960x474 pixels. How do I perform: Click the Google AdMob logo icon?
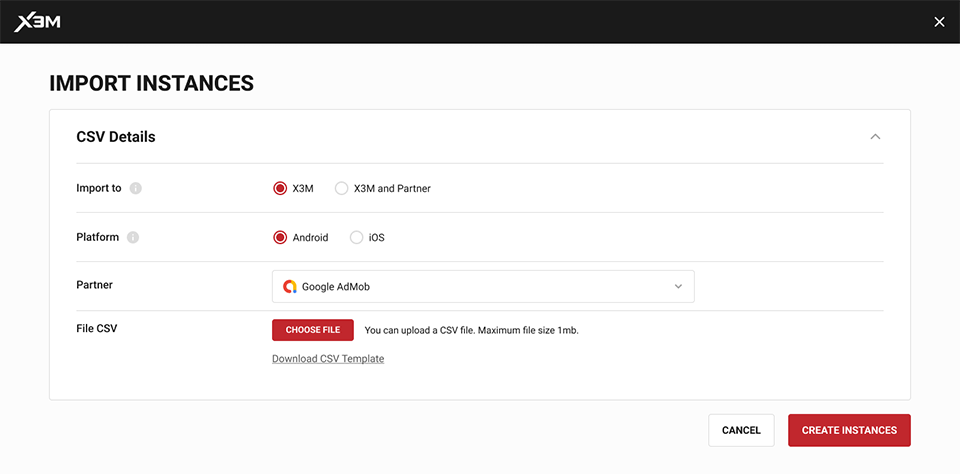pos(290,287)
